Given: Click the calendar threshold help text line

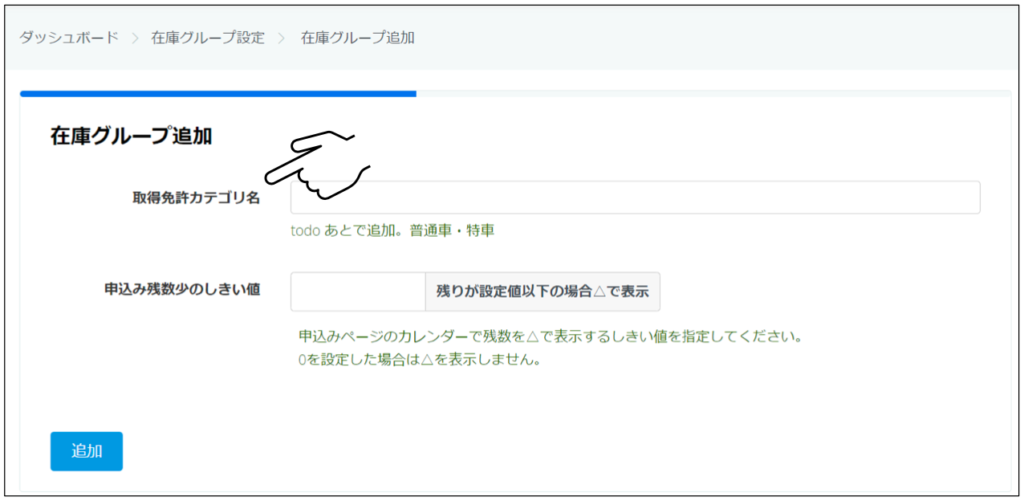Looking at the screenshot, I should [x=549, y=336].
